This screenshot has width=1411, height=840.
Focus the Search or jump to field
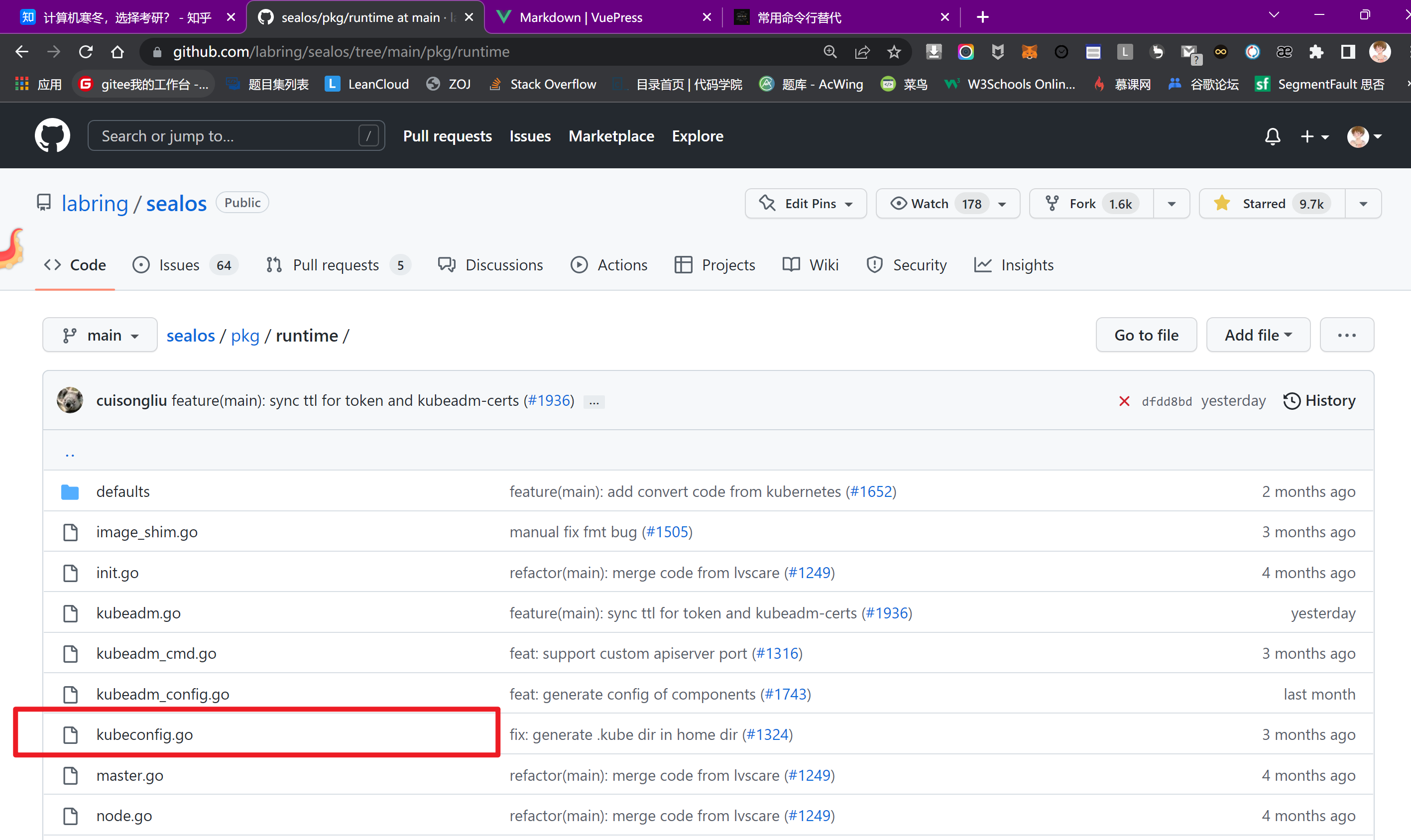point(236,136)
